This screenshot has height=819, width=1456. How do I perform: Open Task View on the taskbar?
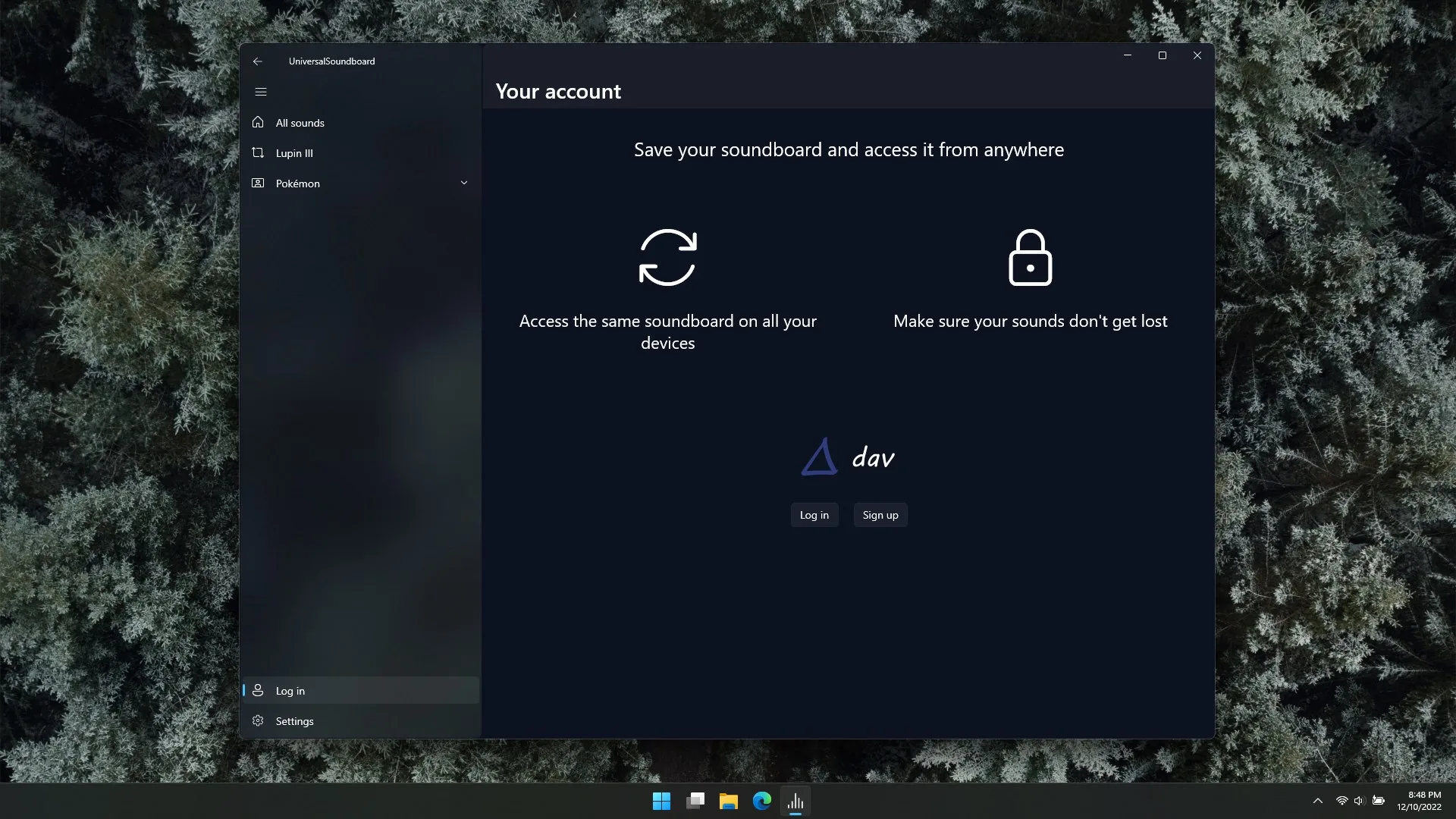click(x=695, y=801)
